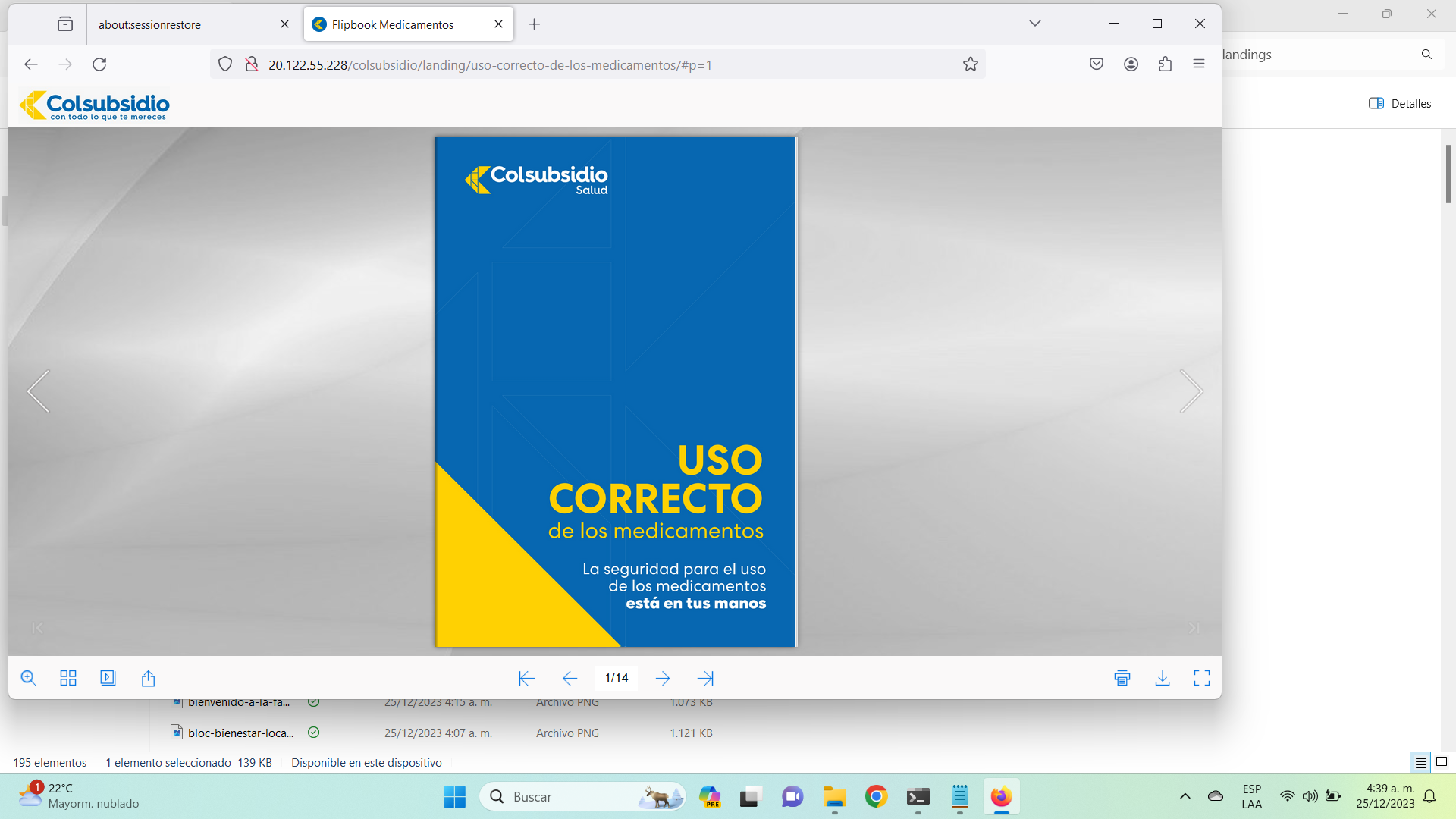The image size is (1456, 819).
Task: Toggle the autoplay slideshow icon
Action: (x=108, y=678)
